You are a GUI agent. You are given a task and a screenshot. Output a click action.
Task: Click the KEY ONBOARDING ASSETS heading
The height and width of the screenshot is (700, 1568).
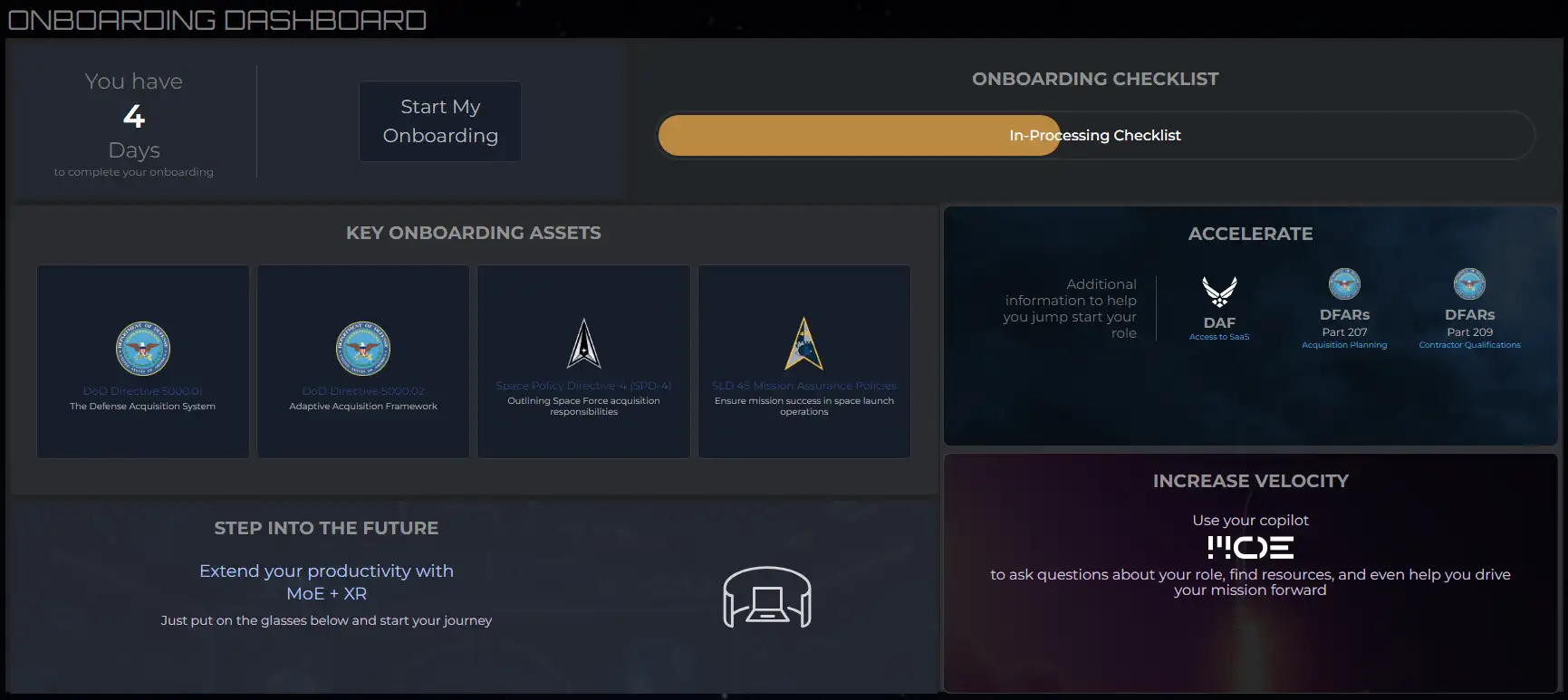coord(474,233)
